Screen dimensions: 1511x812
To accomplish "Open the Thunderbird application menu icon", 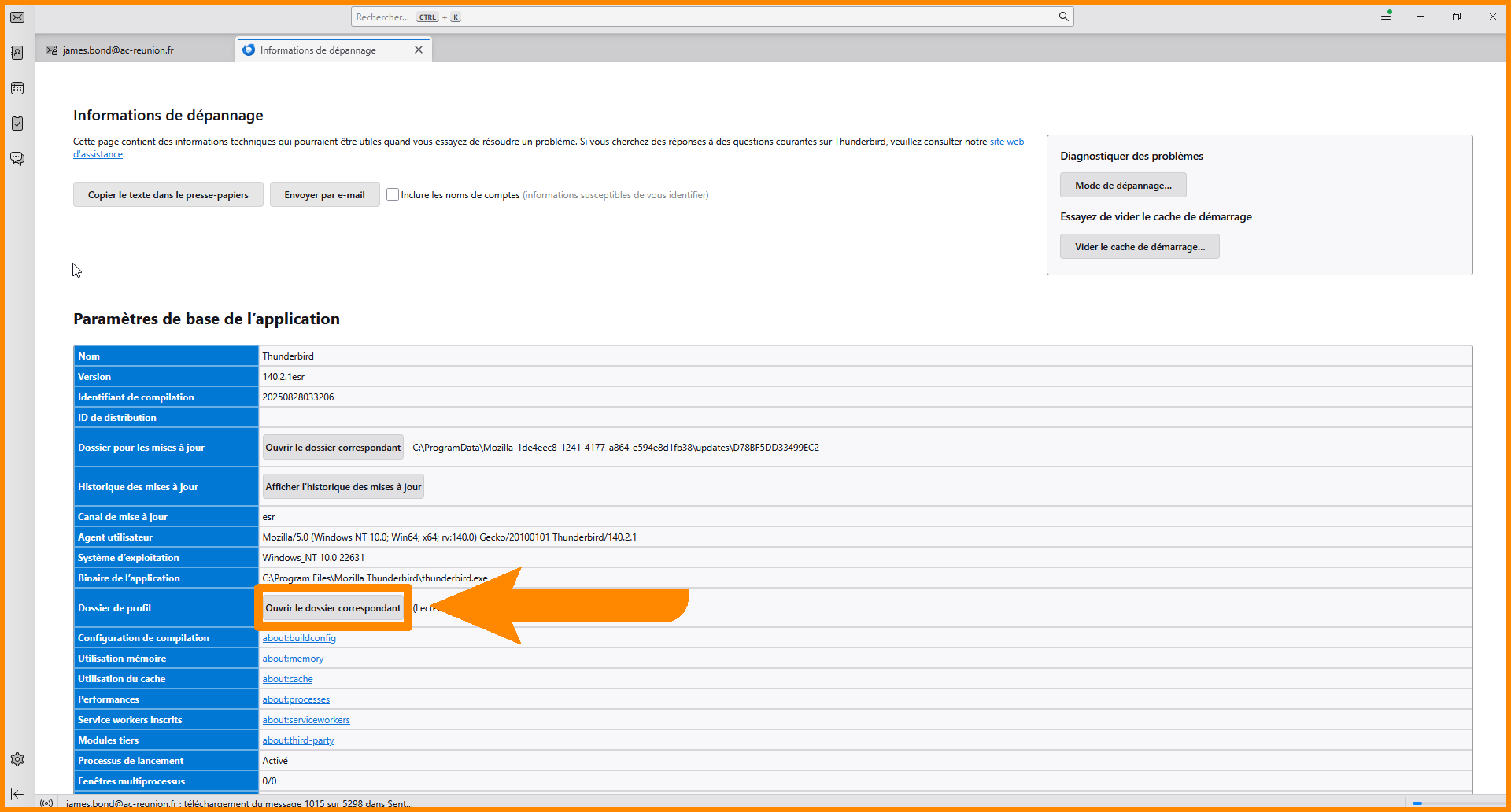I will [x=1386, y=17].
